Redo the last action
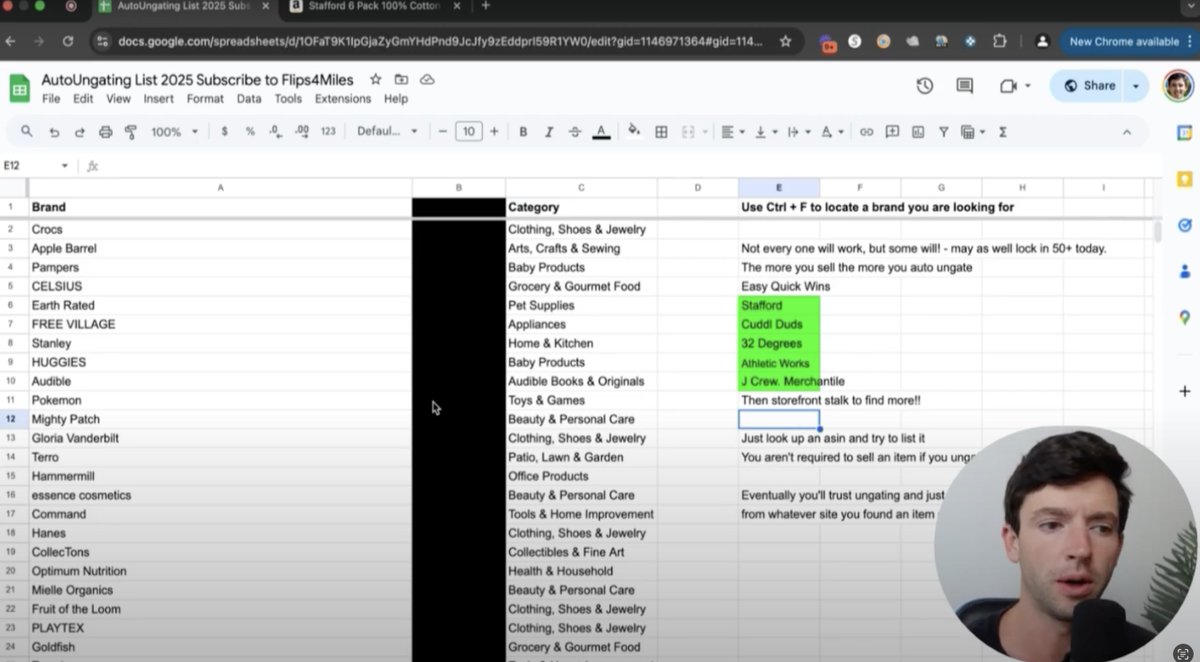This screenshot has height=662, width=1200. pos(80,131)
